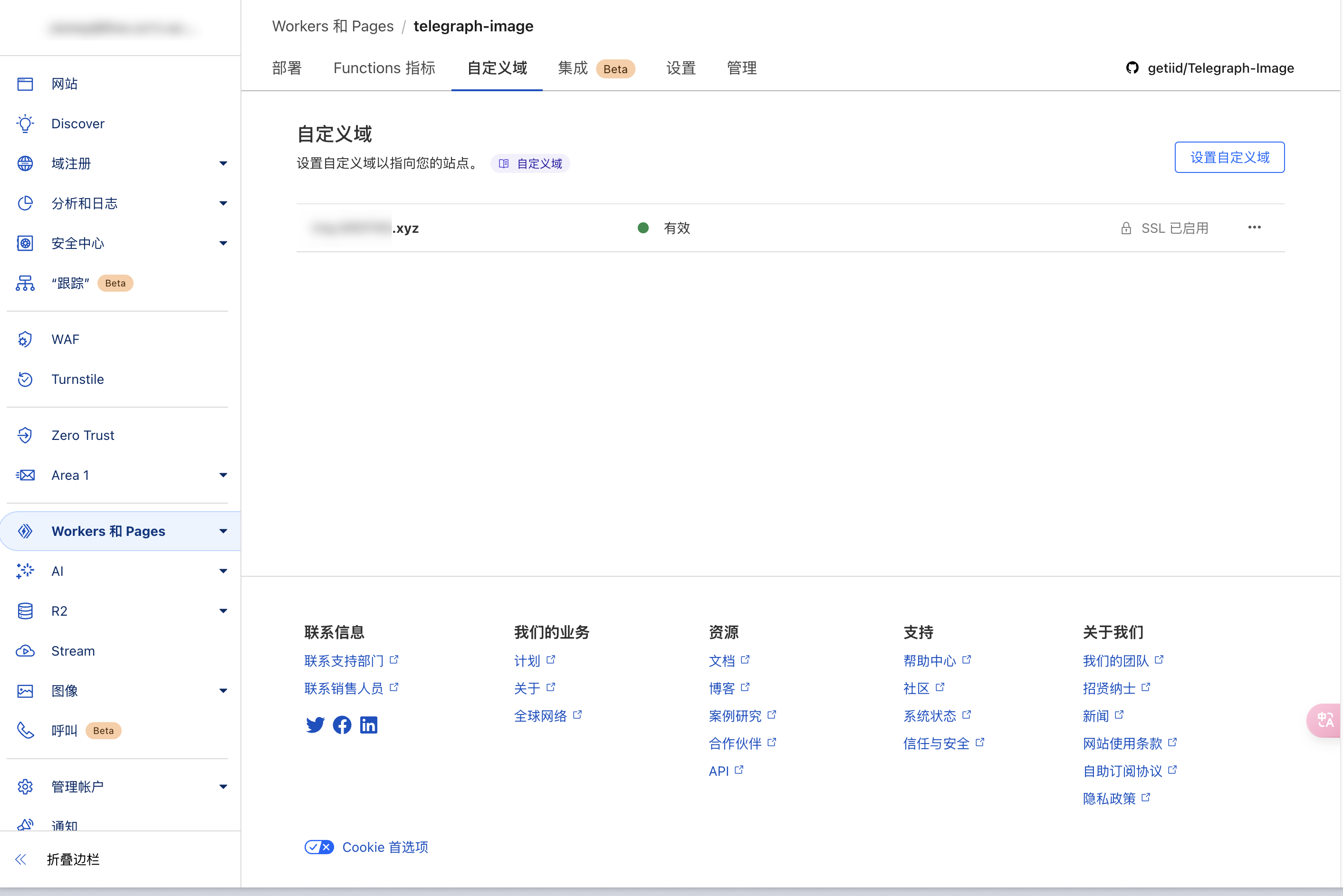The height and width of the screenshot is (896, 1343).
Task: Open the three-dot menu on the .xyz domain row
Action: 1254,228
